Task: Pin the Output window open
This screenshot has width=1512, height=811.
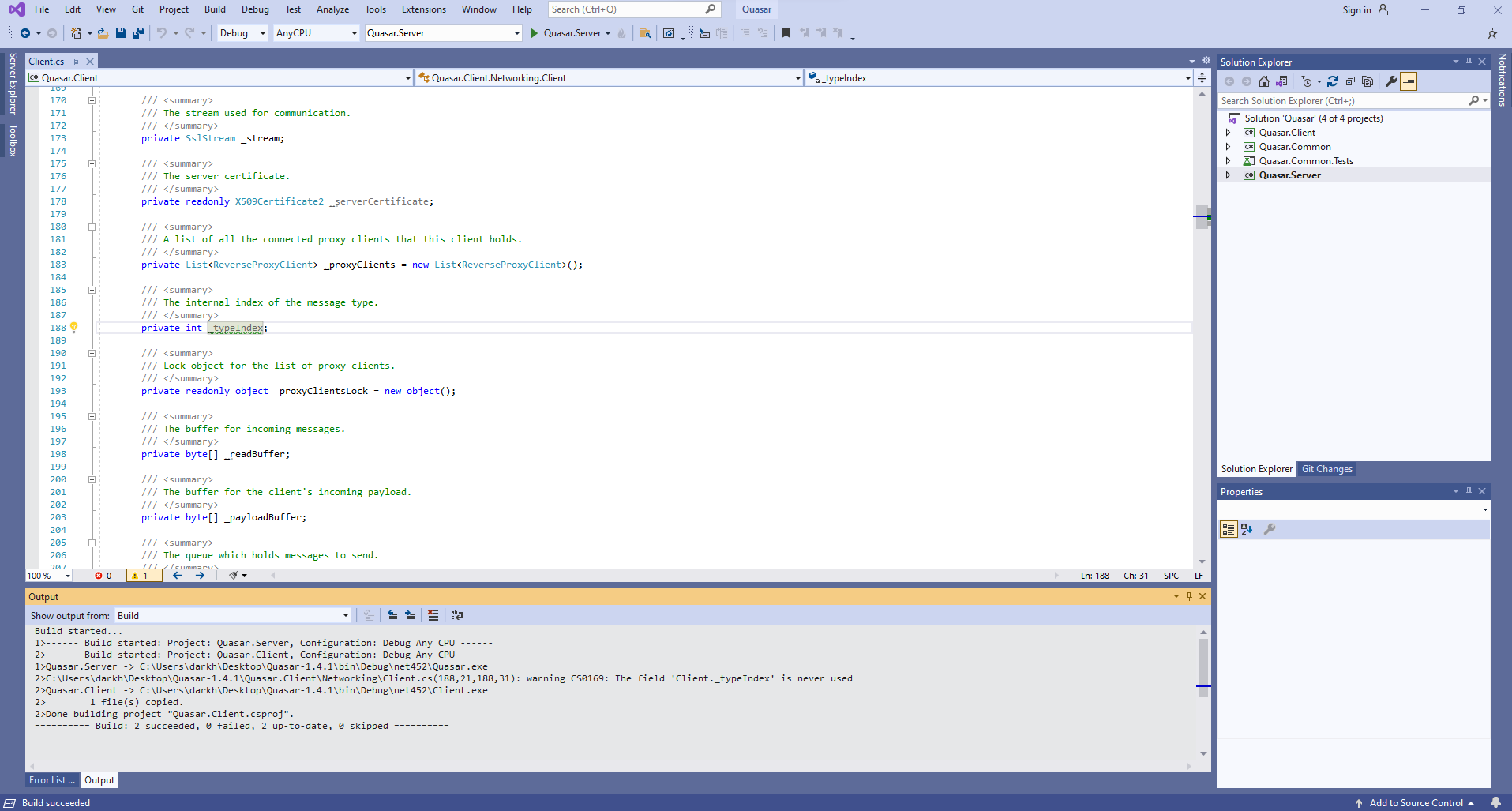Action: tap(1190, 596)
